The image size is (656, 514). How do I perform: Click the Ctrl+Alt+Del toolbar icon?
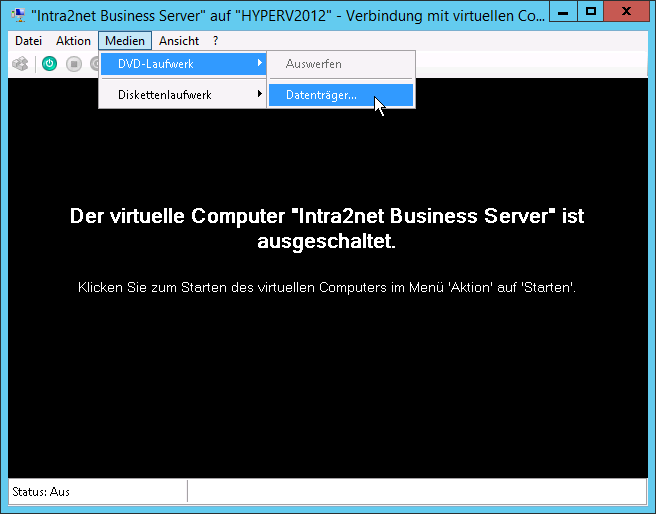20,64
